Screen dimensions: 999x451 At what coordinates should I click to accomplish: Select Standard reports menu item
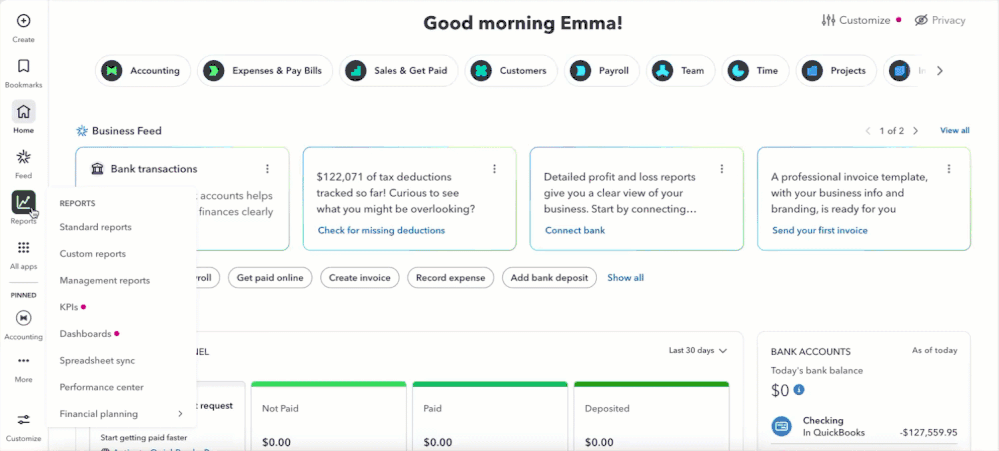tap(95, 227)
